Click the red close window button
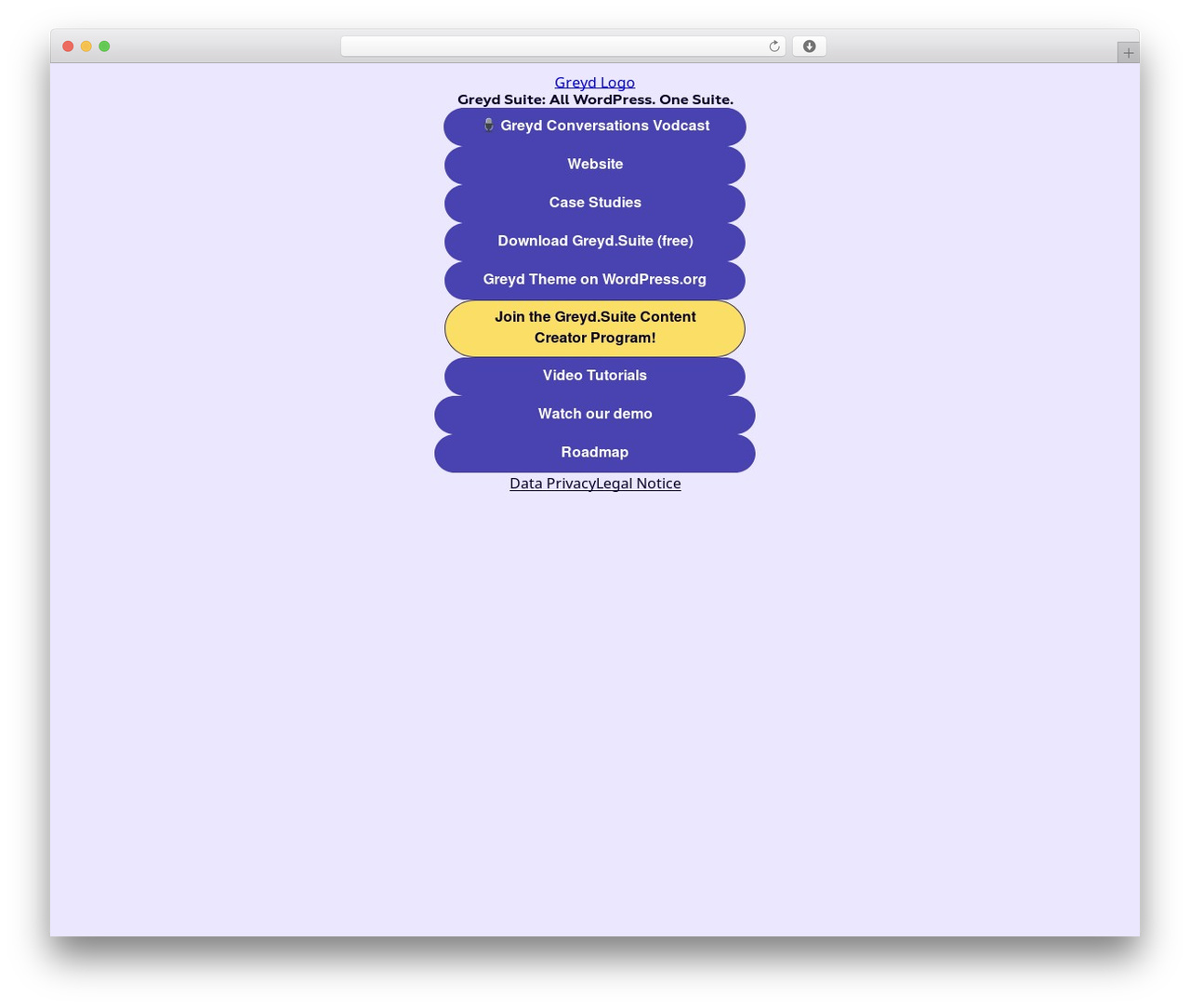The width and height of the screenshot is (1190, 1008). 68,46
